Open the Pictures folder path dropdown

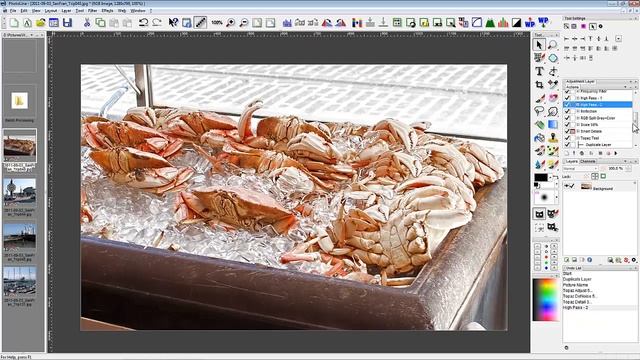tap(32, 35)
